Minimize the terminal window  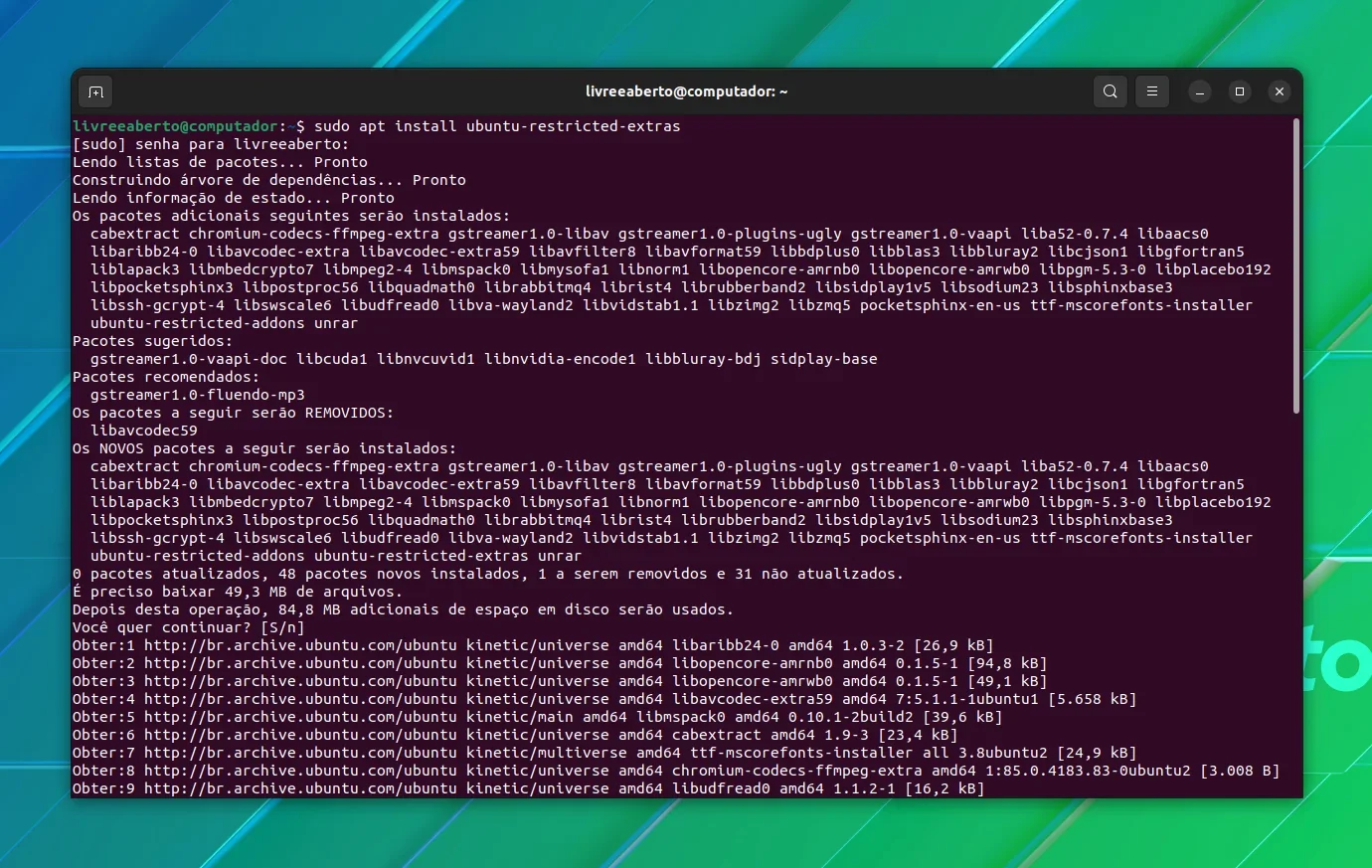tap(1200, 91)
